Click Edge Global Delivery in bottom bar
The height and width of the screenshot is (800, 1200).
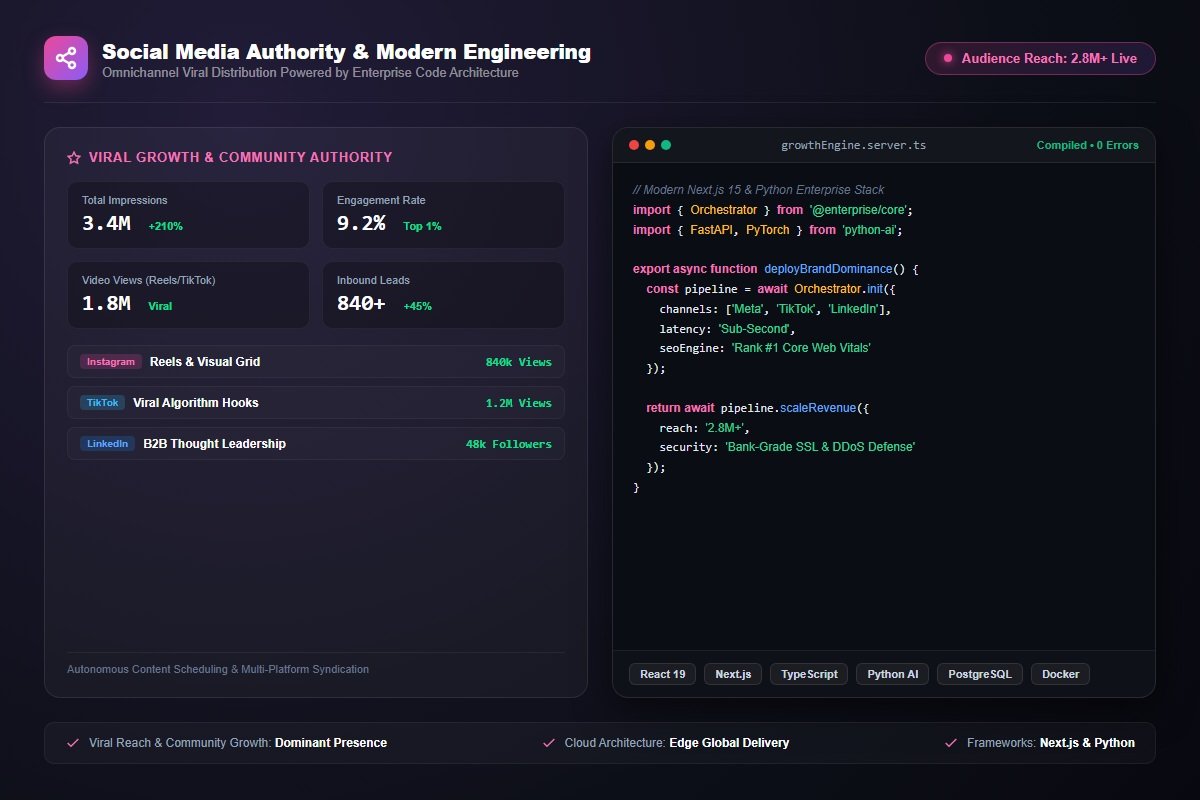(729, 743)
